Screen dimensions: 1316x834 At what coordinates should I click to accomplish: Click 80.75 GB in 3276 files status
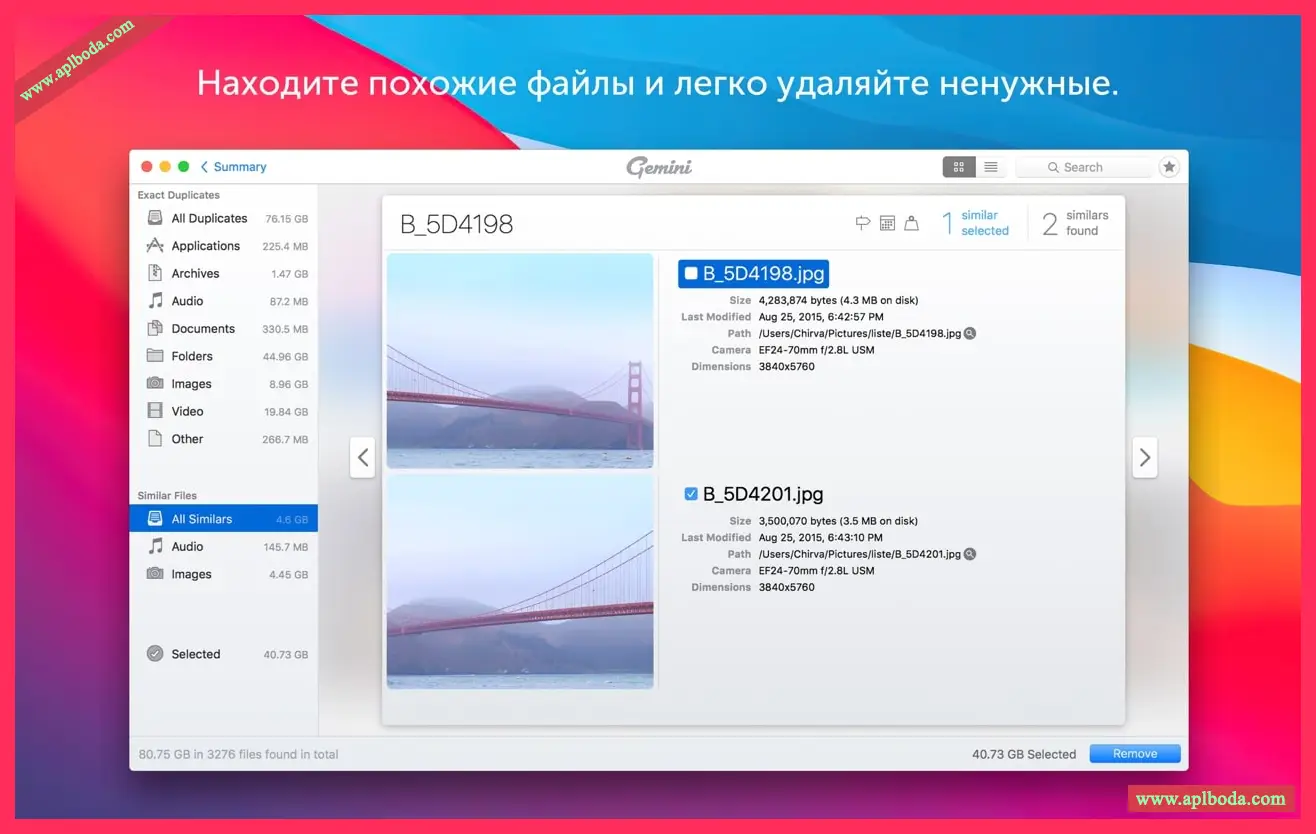(238, 754)
